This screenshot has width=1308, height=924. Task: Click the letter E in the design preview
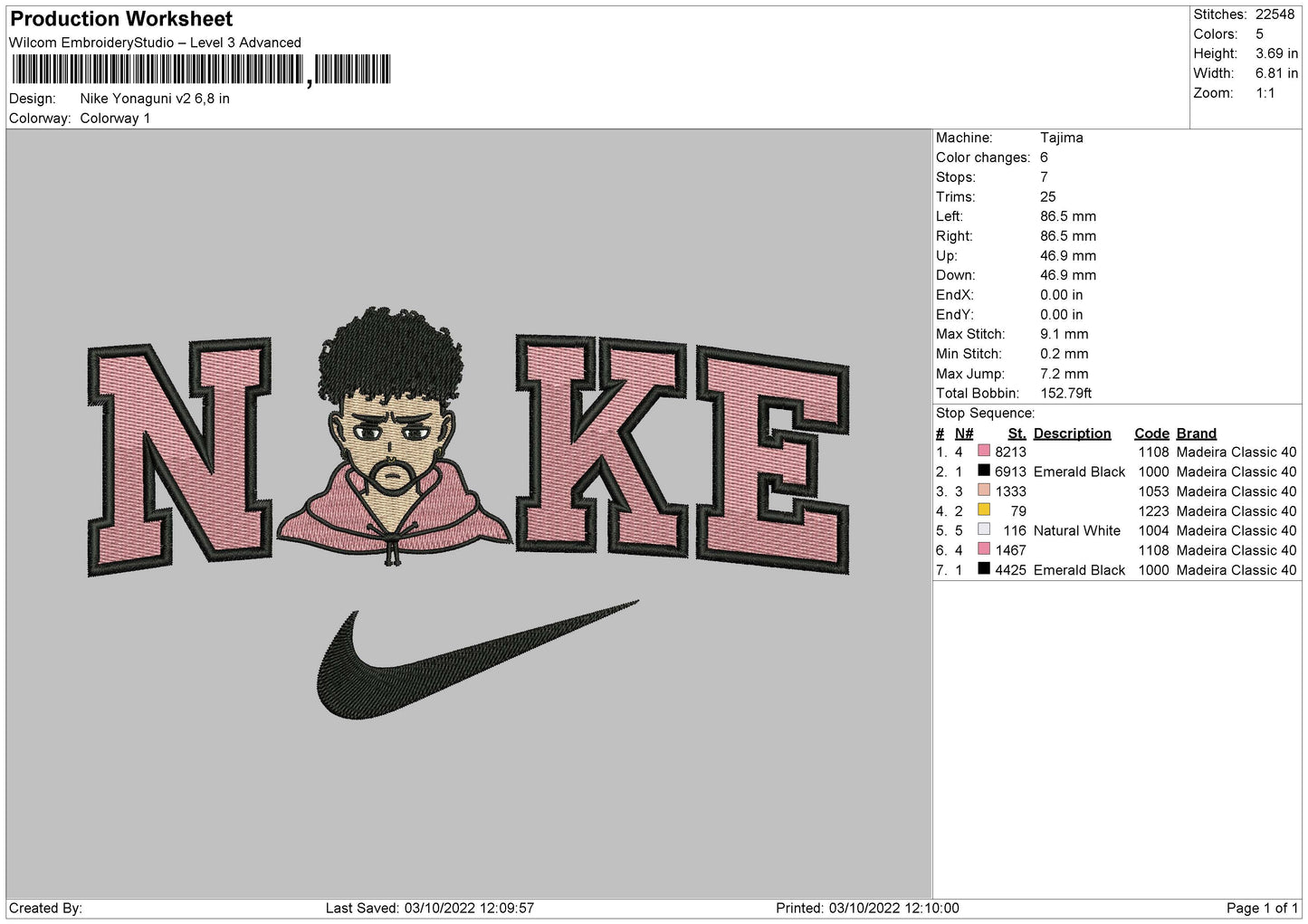pos(772,462)
